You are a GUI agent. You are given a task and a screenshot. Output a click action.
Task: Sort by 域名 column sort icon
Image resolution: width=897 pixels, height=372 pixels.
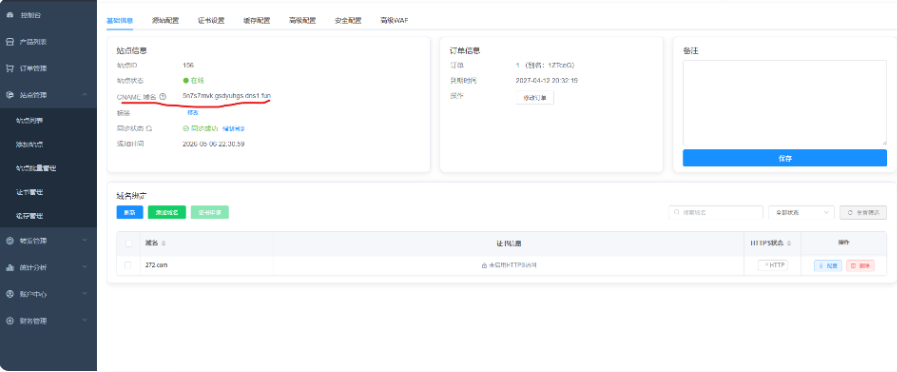164,244
